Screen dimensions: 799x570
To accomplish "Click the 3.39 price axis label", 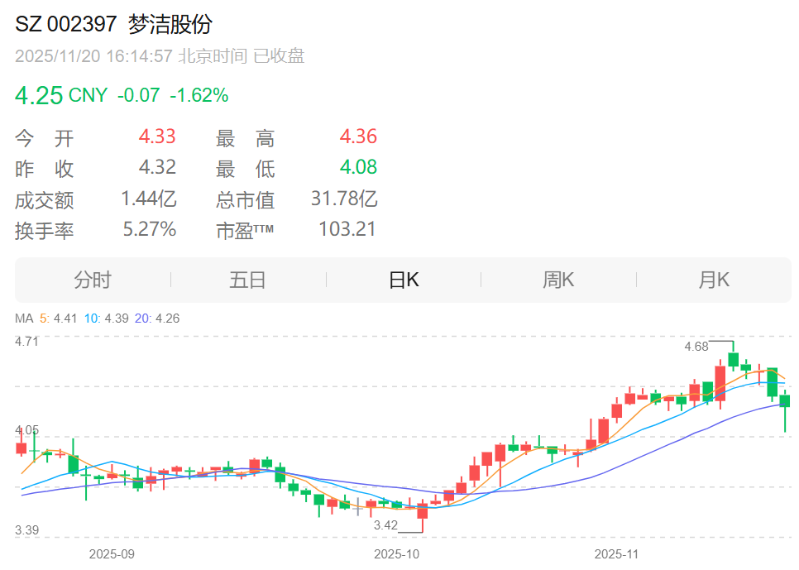I will coord(26,530).
